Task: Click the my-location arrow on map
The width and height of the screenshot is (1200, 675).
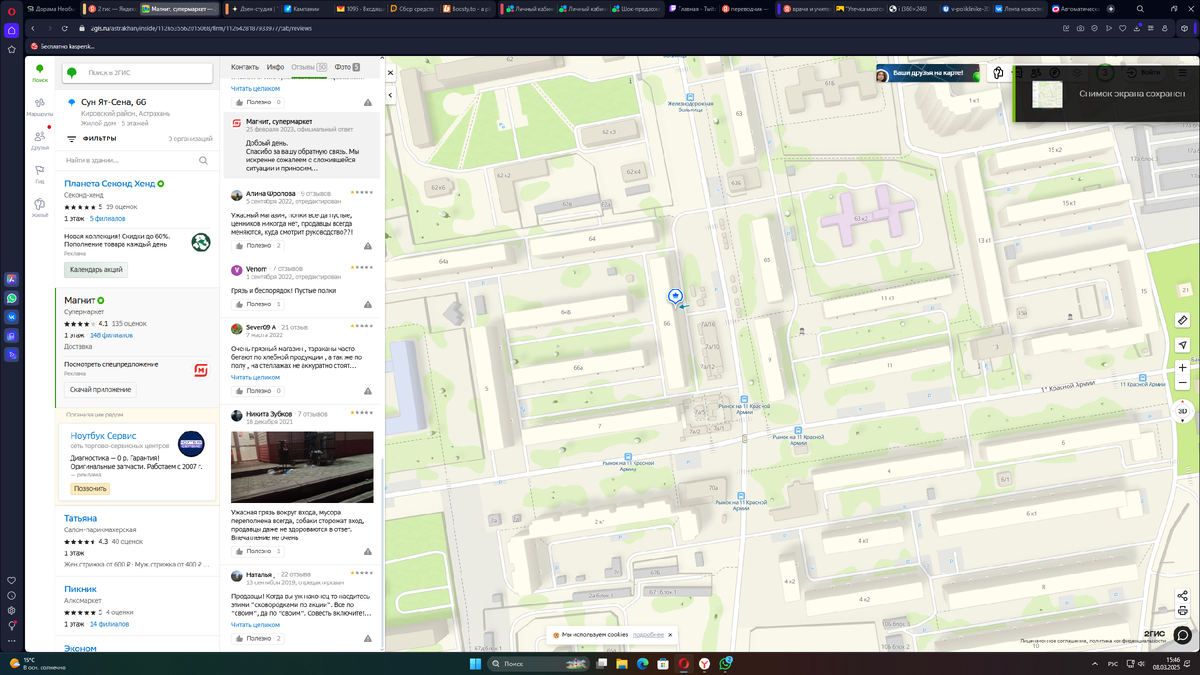Action: pos(1182,345)
